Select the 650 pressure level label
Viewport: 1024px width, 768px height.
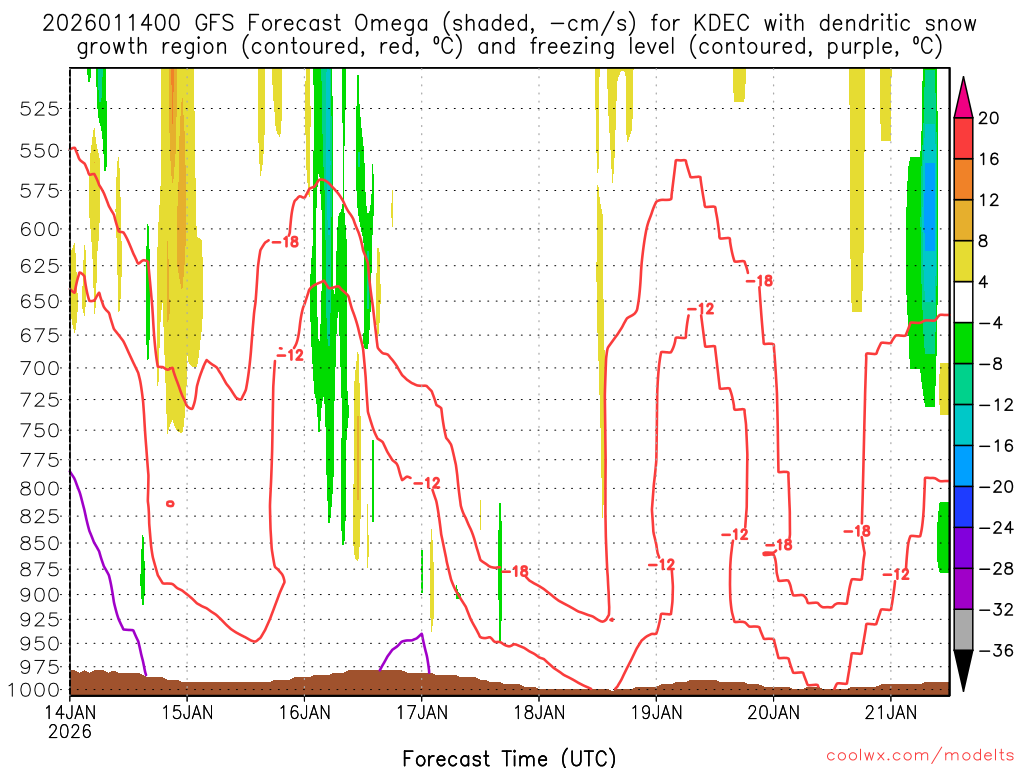point(40,302)
